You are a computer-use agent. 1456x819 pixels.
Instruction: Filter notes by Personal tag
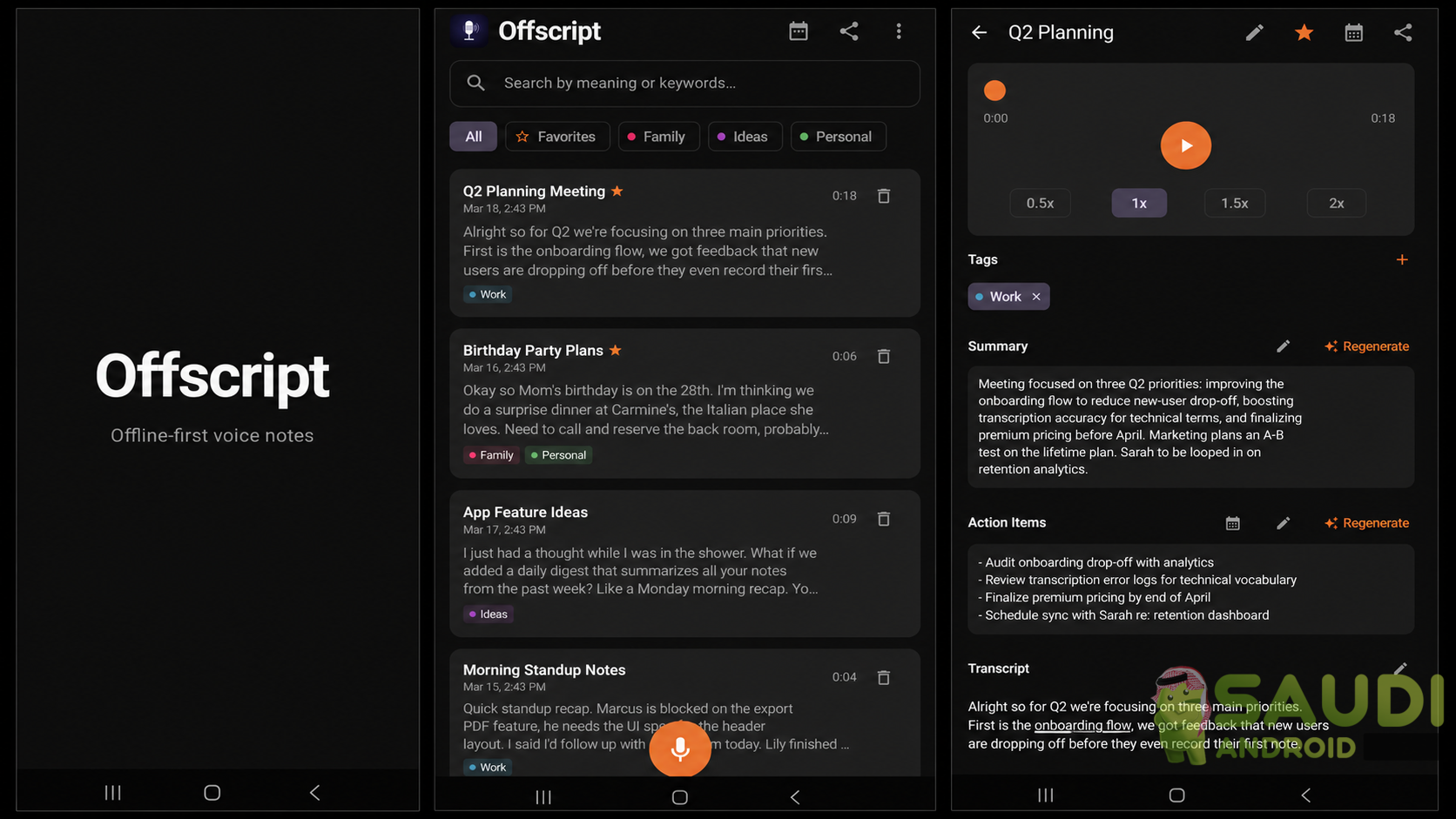click(x=838, y=137)
